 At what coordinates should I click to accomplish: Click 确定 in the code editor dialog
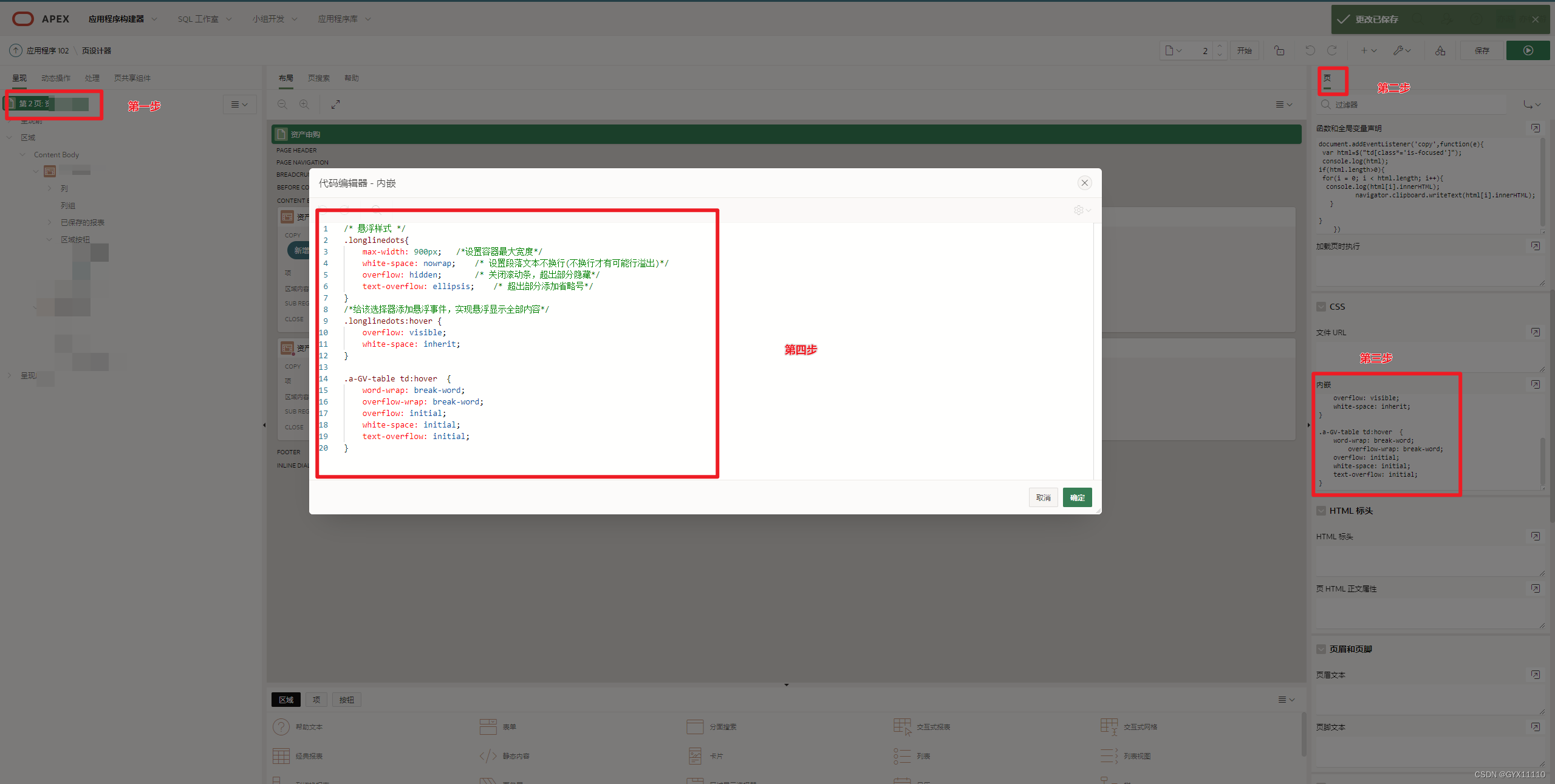click(1078, 497)
